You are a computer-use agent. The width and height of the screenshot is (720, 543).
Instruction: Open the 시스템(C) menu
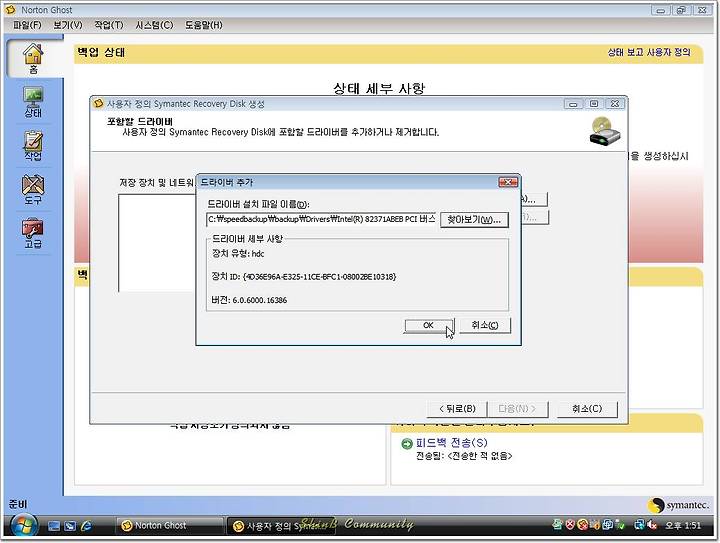tap(154, 25)
